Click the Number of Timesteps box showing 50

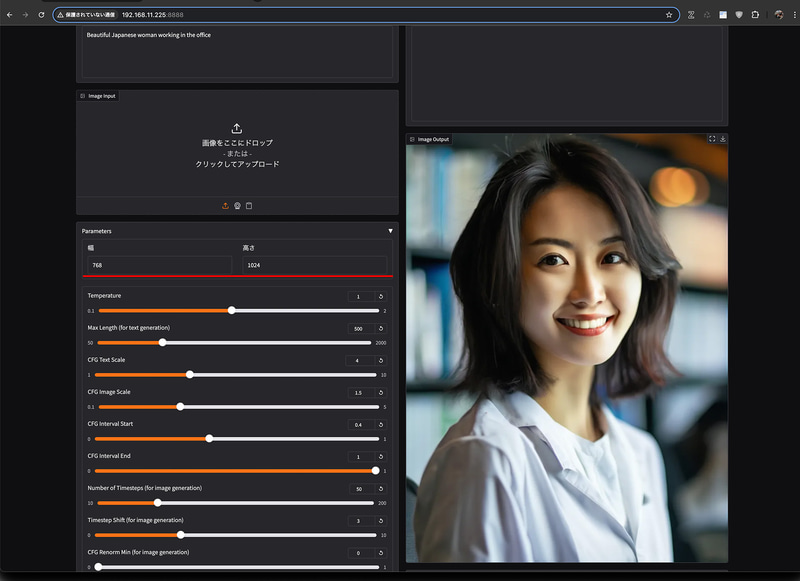click(x=362, y=489)
